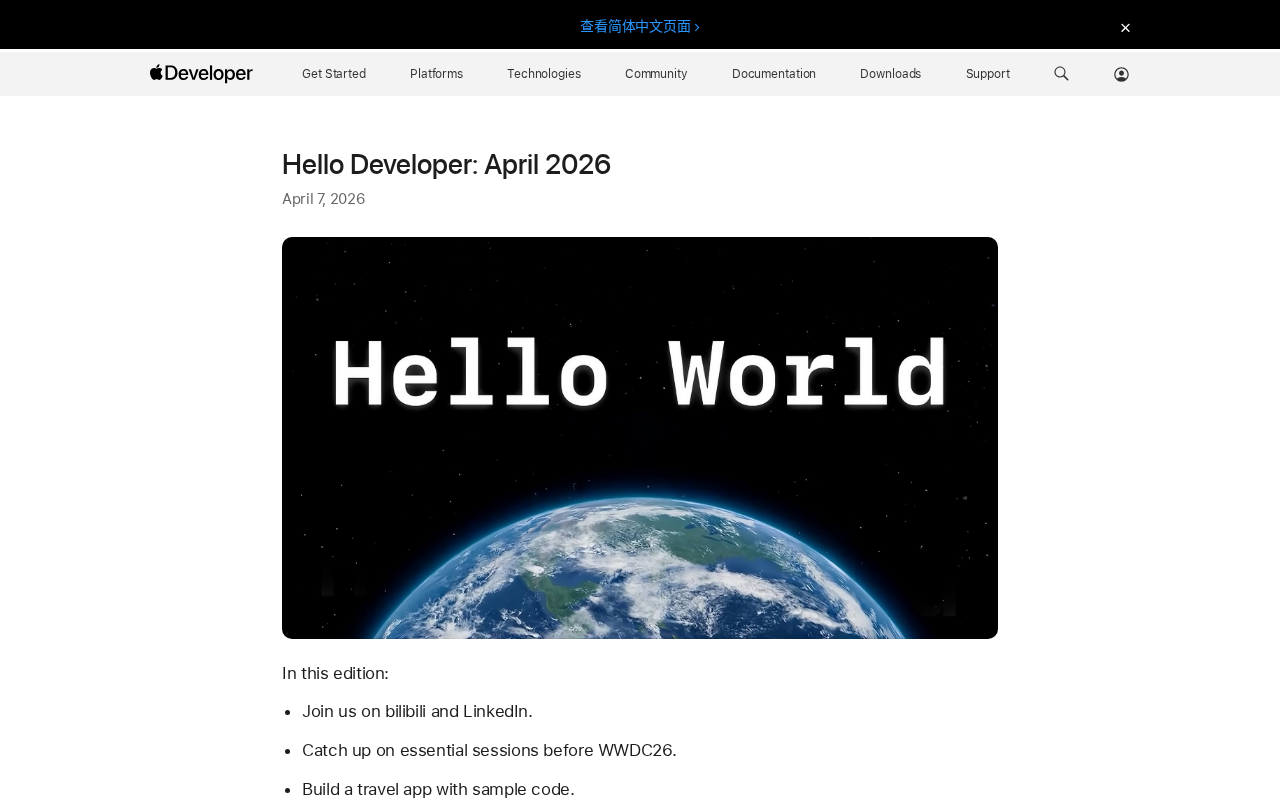Image resolution: width=1280 pixels, height=800 pixels.
Task: Open the Support menu
Action: pos(988,74)
